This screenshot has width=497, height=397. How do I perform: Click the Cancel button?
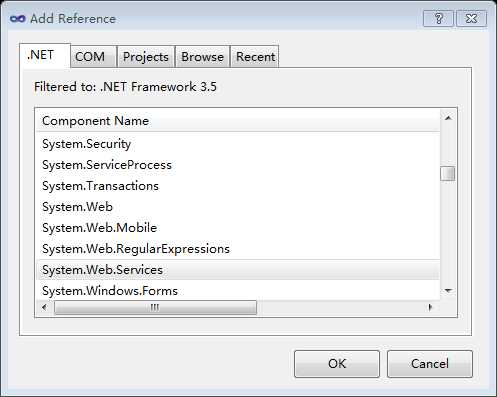click(430, 364)
